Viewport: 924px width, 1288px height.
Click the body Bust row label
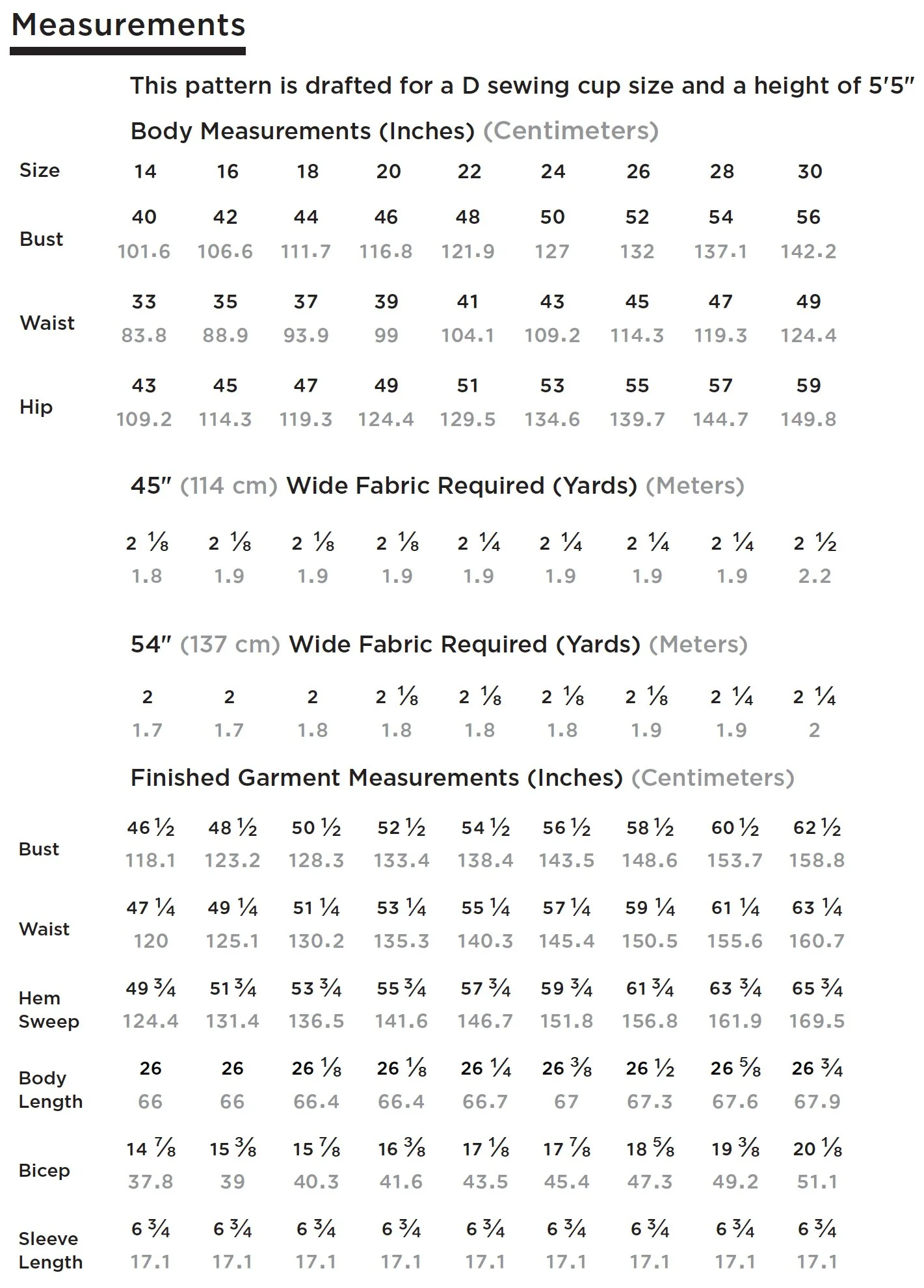42,239
